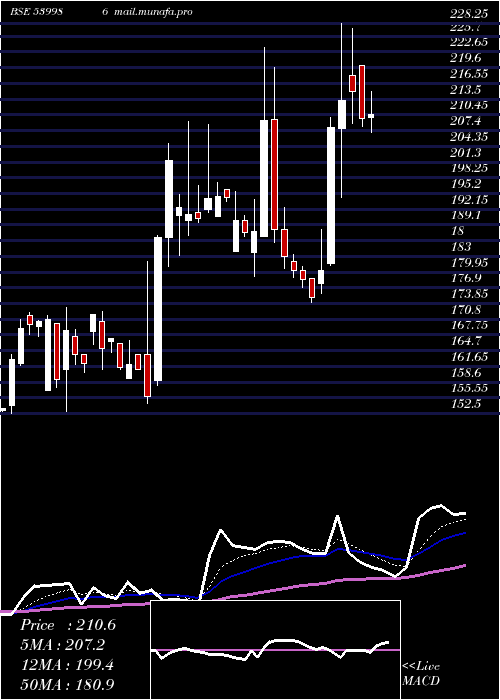
Task: Select the 219.6 price axis label
Action: pyautogui.click(x=465, y=58)
